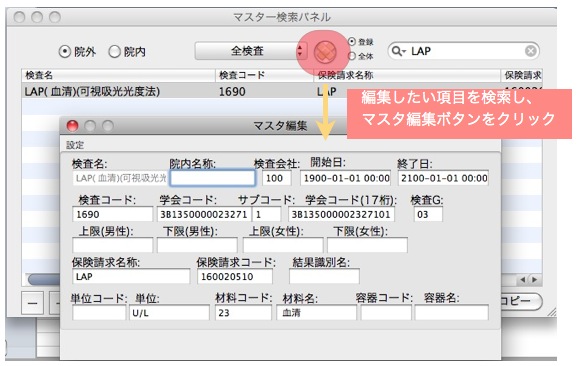Click the 検査名 column header
The width and height of the screenshot is (581, 366).
118,75
